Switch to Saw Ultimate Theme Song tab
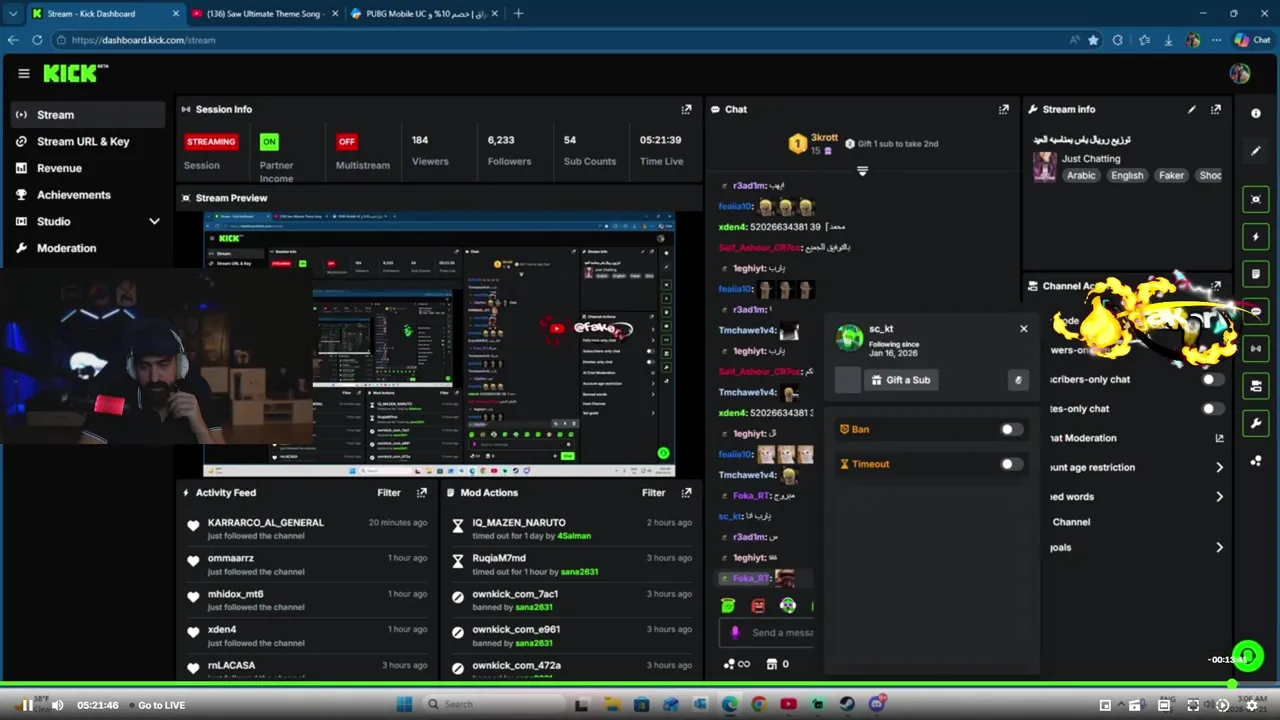This screenshot has width=1280, height=720. click(x=264, y=14)
